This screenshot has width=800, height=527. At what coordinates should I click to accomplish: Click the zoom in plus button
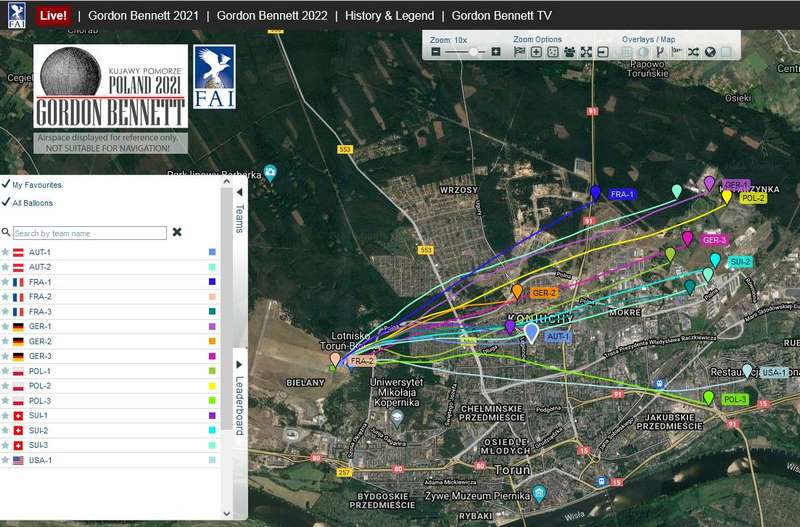[x=496, y=51]
